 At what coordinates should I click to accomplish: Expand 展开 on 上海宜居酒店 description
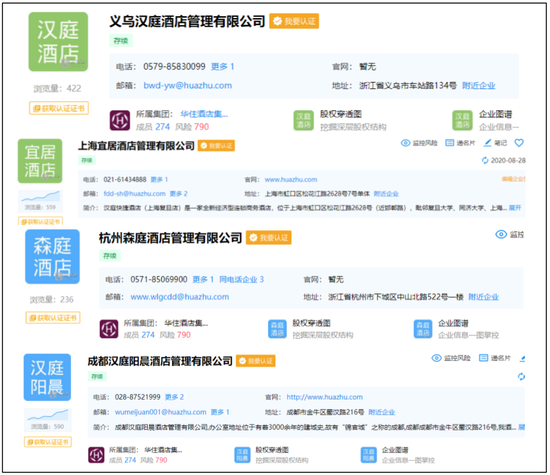tap(515, 208)
